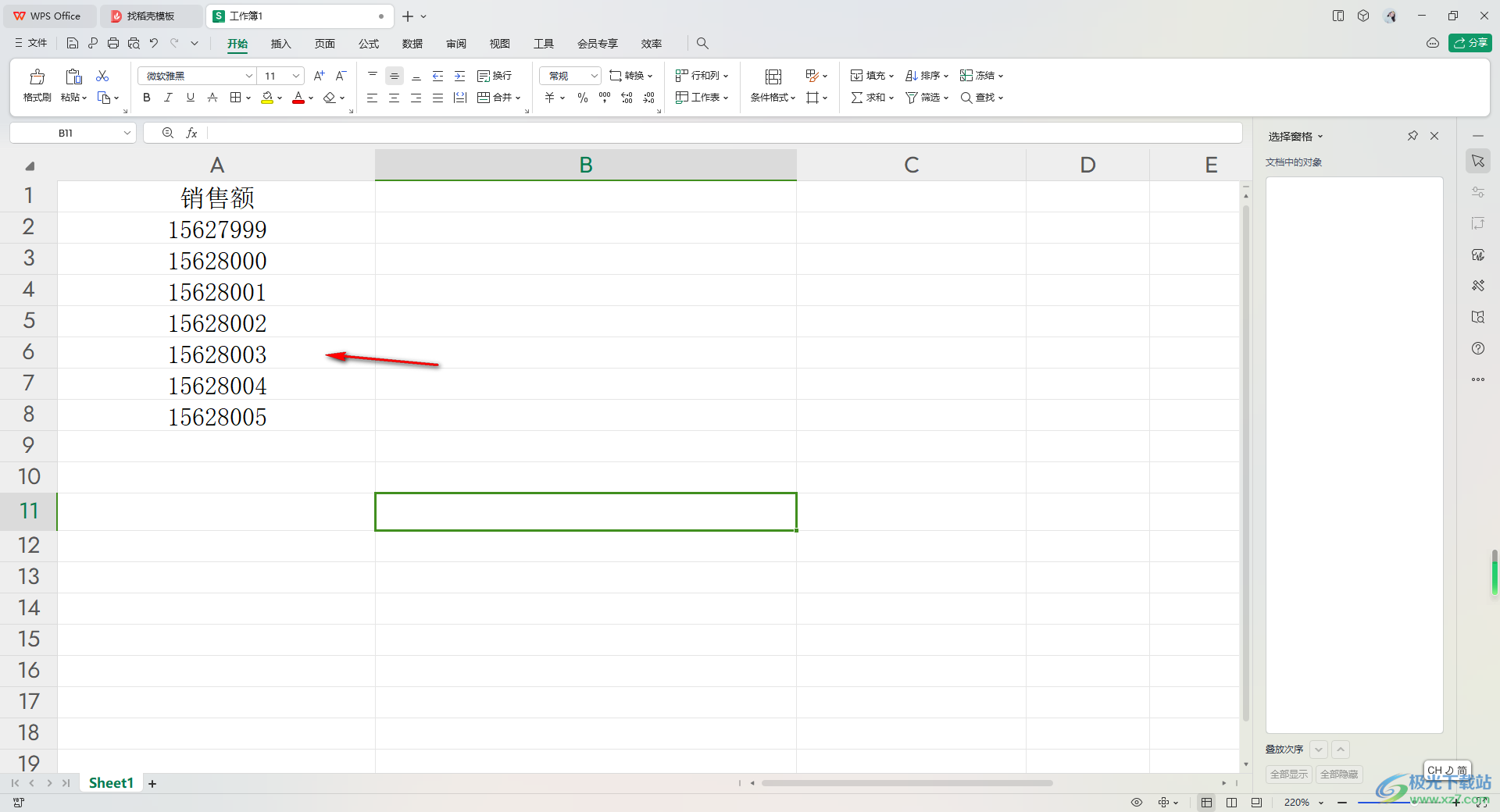Click the zoom-out minus in status bar
Viewport: 1500px width, 812px height.
coord(1342,803)
